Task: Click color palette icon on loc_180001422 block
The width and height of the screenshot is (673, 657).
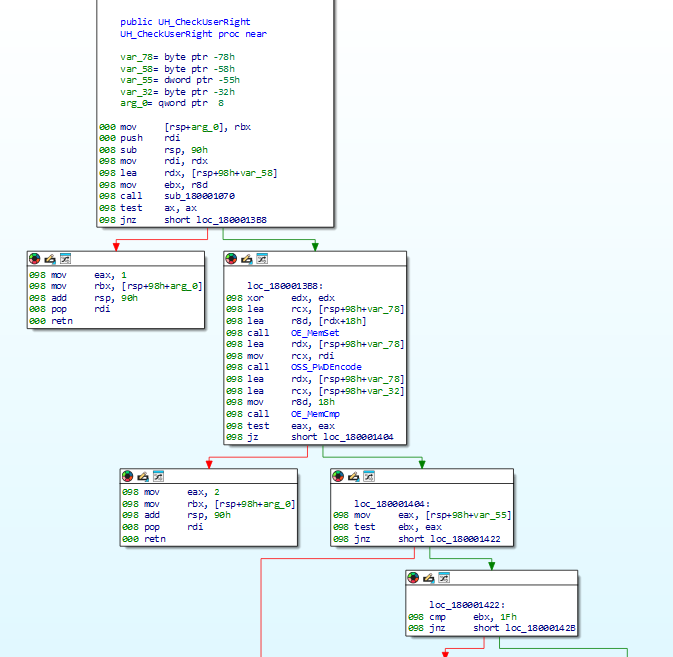Action: (x=414, y=578)
